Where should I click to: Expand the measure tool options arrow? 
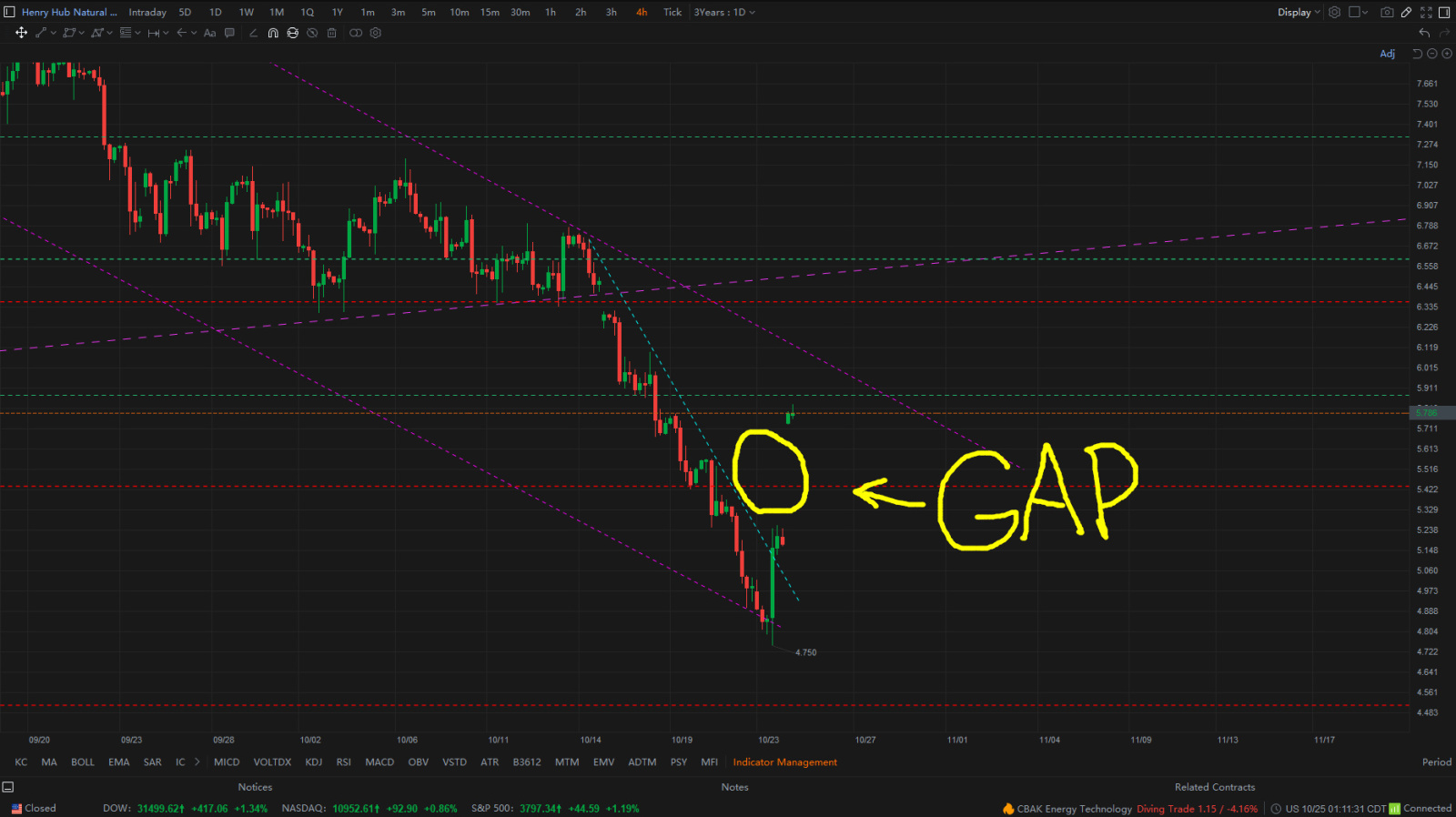[x=166, y=33]
